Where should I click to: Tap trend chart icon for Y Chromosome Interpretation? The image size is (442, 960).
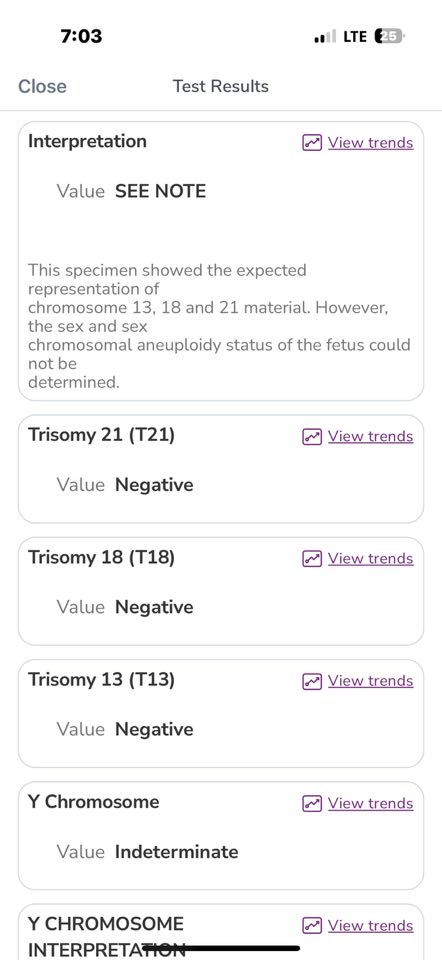(x=312, y=926)
